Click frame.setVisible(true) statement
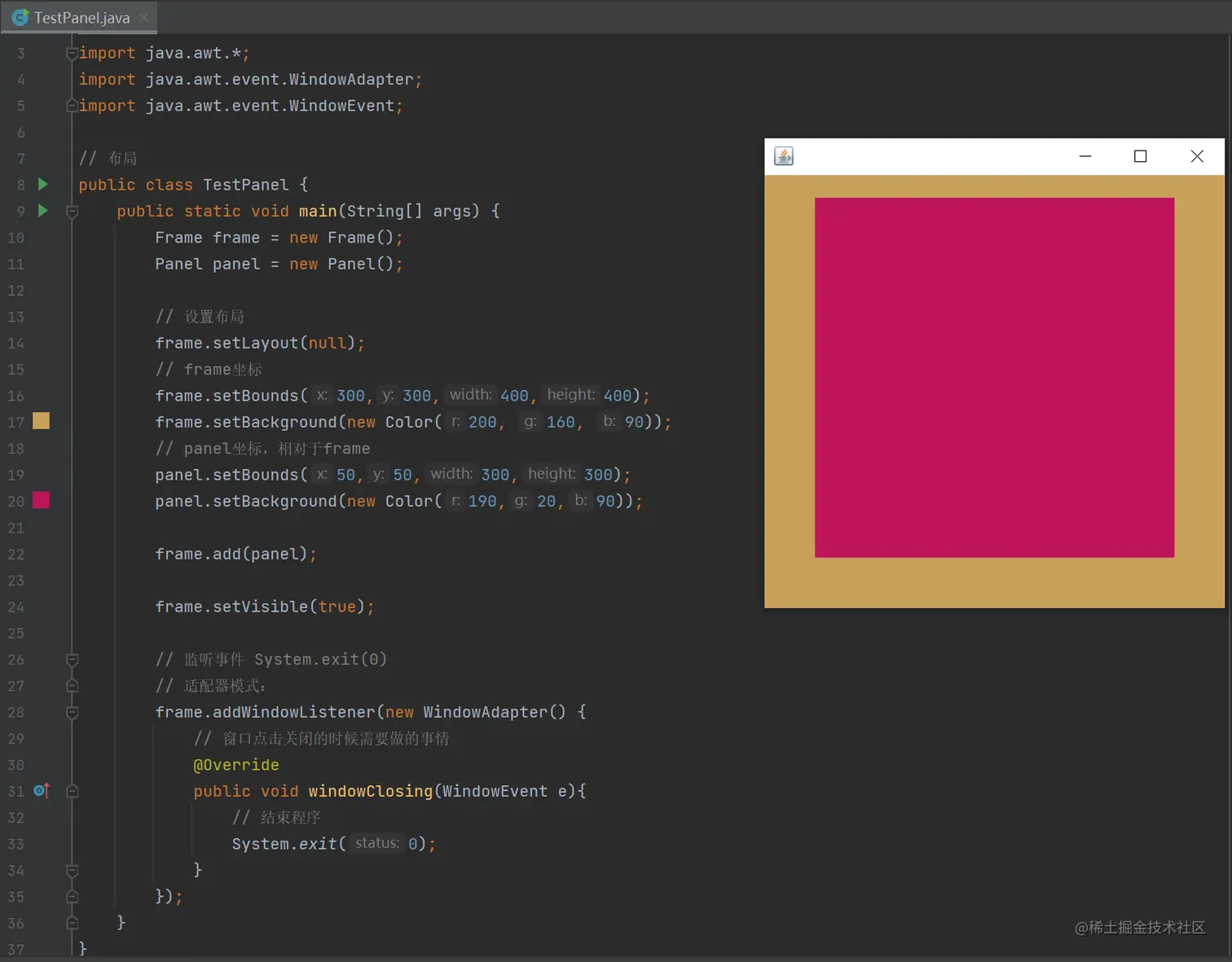 click(x=265, y=607)
